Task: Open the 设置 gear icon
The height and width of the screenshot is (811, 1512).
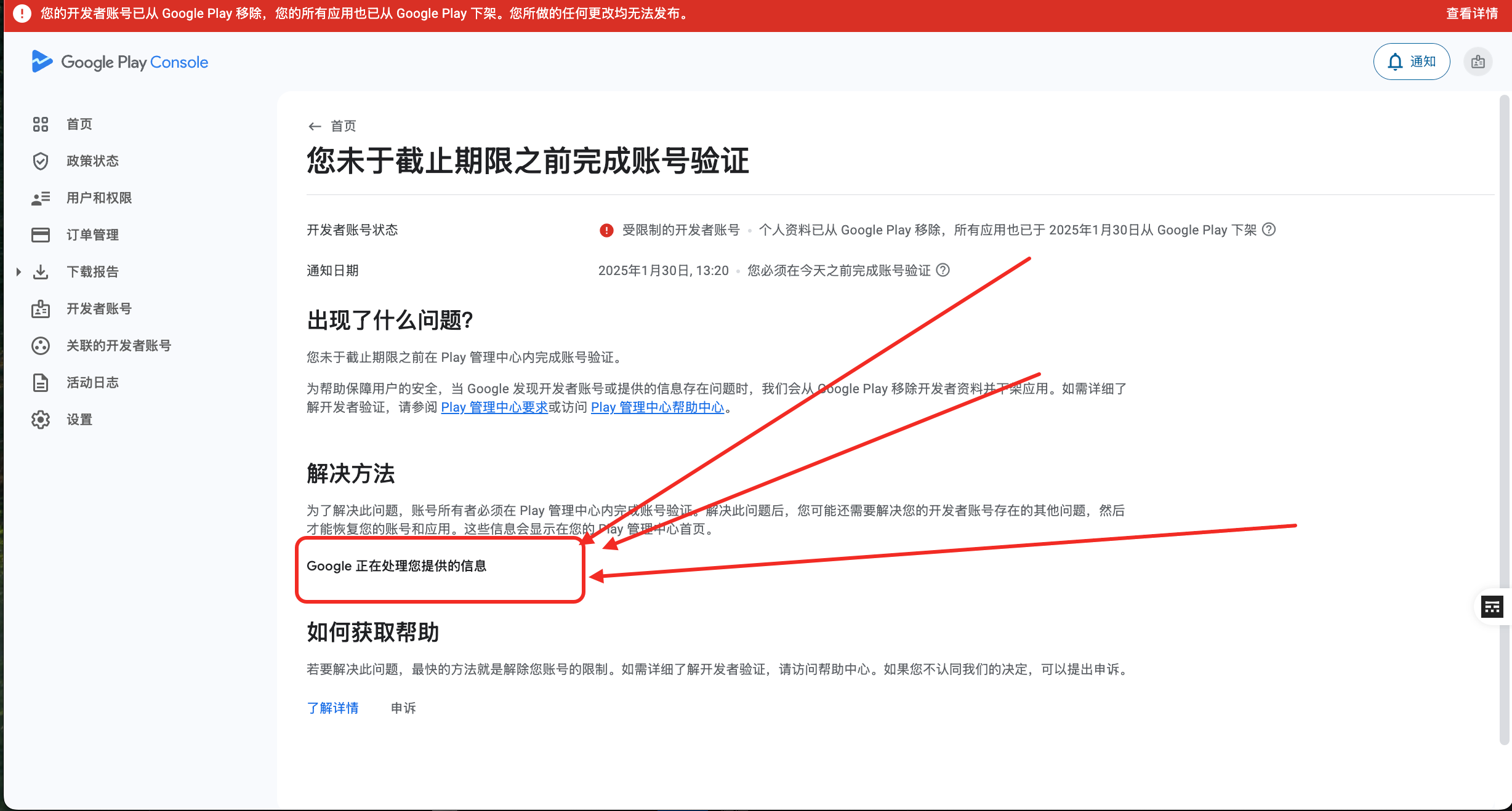Action: [40, 419]
